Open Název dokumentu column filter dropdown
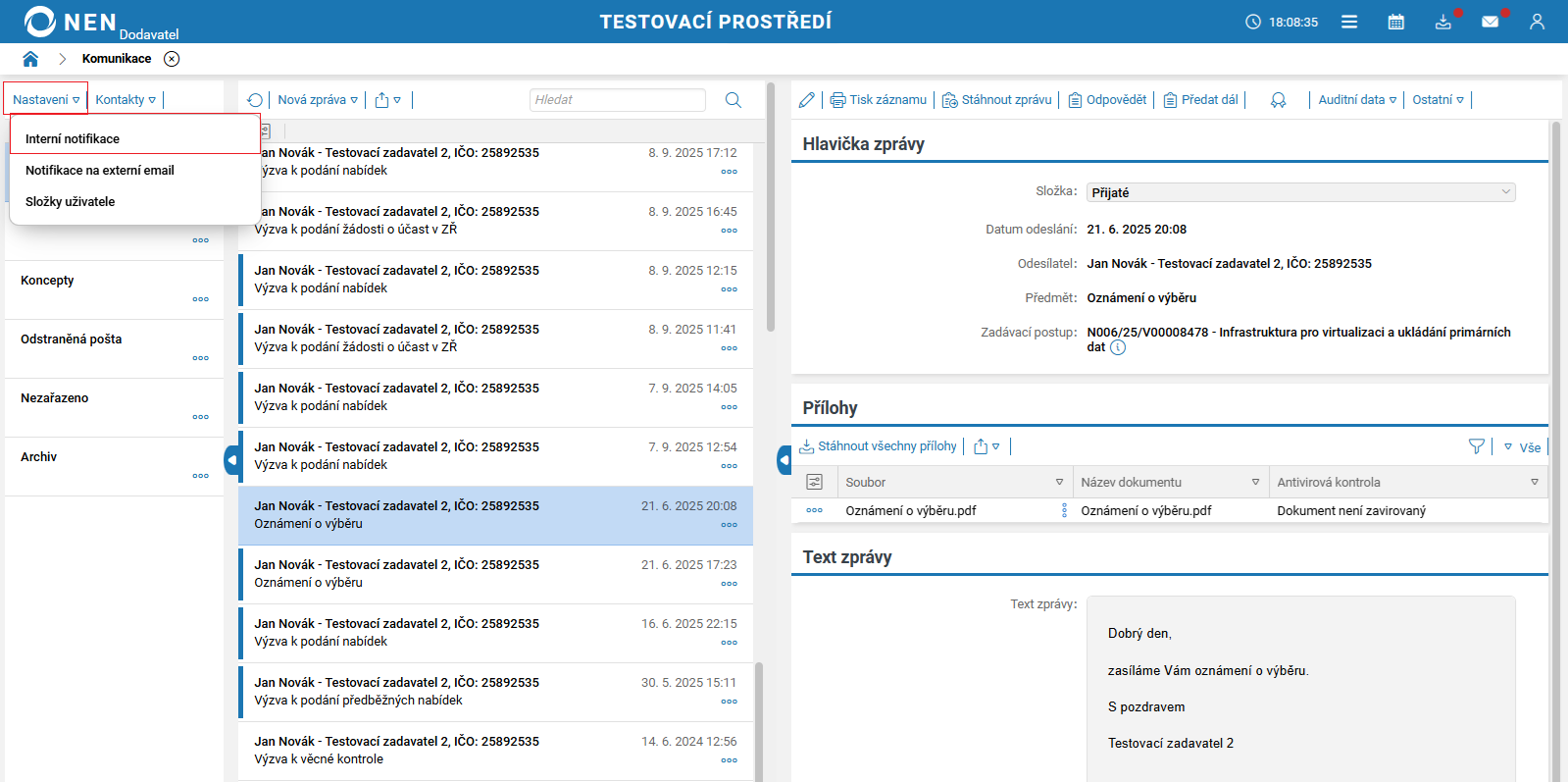 1255,483
